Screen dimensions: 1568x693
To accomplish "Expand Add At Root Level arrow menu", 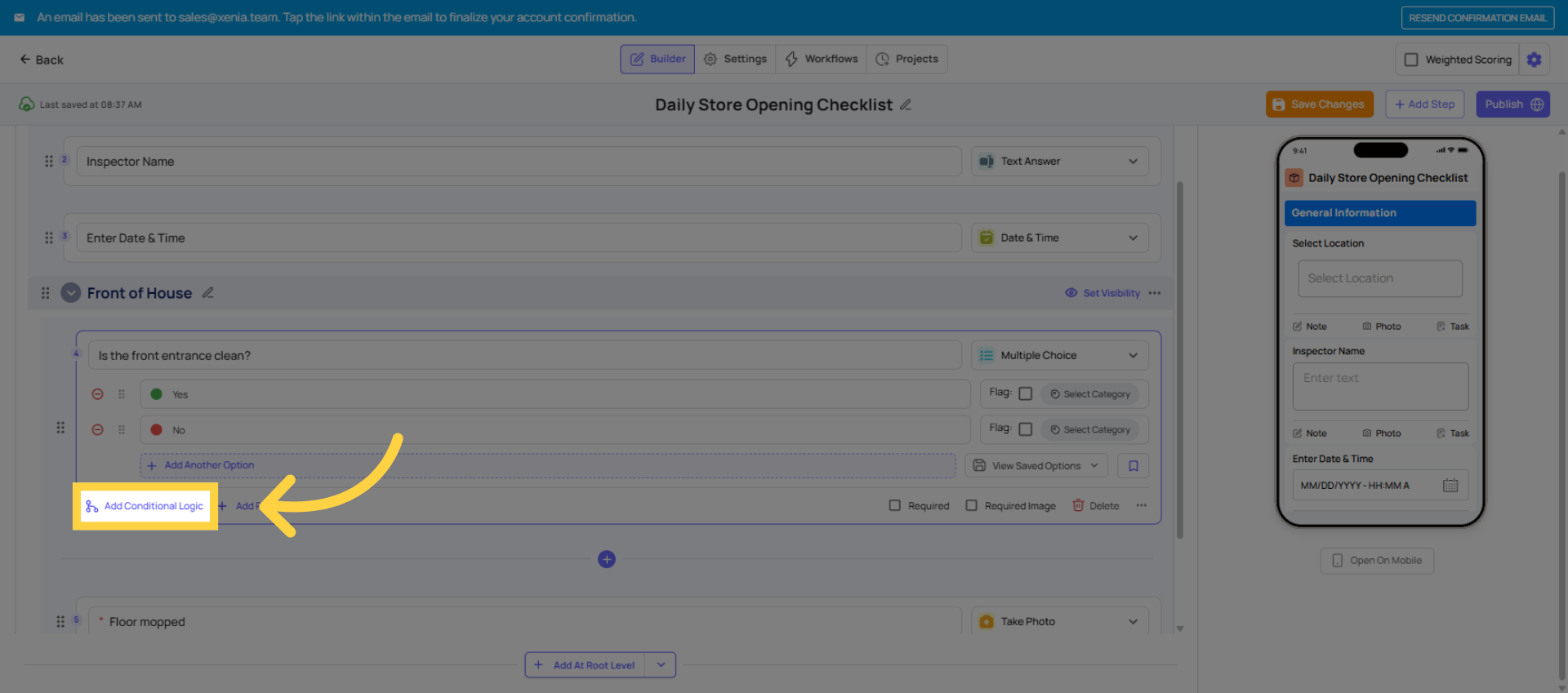I will click(661, 664).
